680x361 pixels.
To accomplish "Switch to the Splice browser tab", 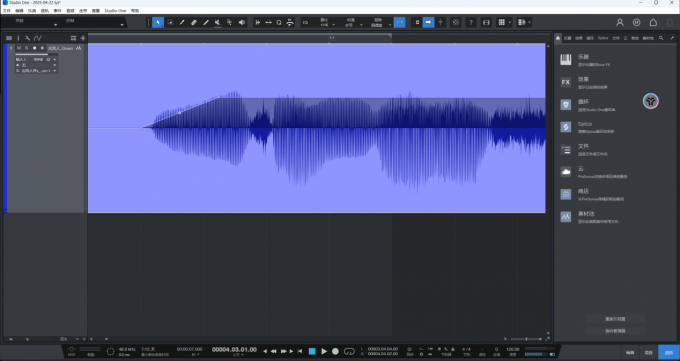I will pos(603,38).
